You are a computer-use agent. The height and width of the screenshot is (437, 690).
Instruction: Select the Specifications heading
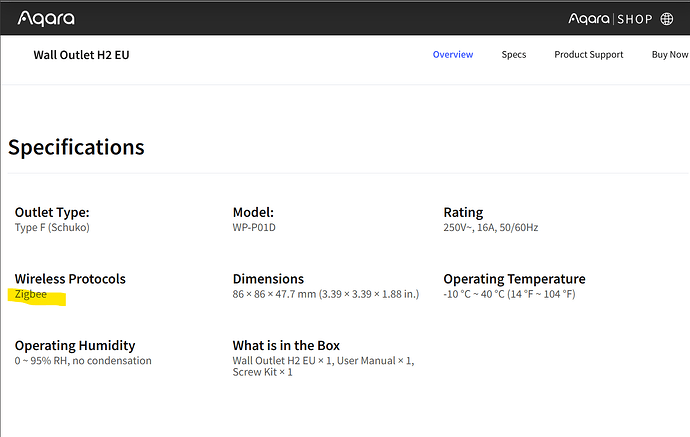(76, 147)
